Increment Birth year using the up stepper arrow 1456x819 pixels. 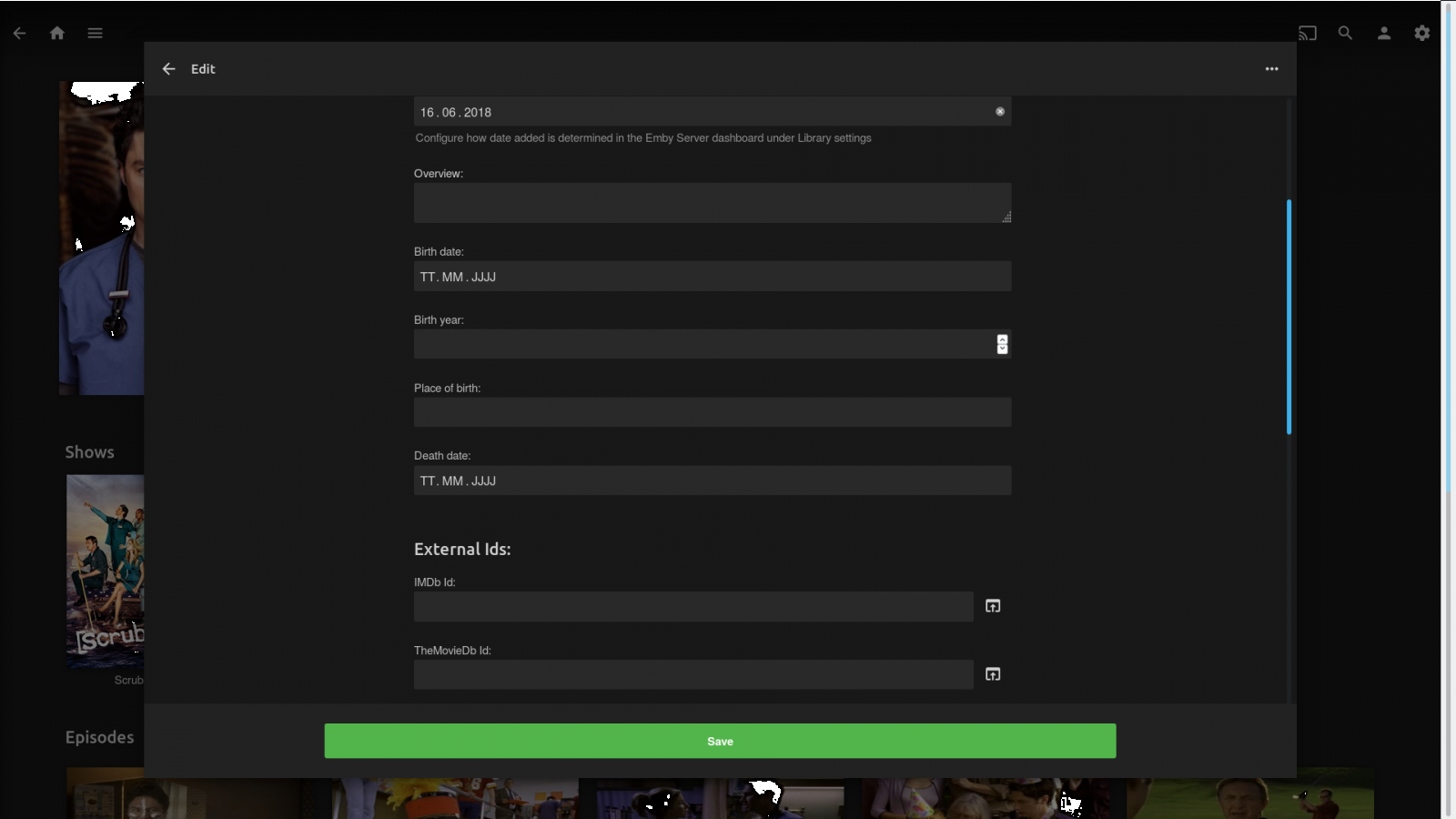1002,340
